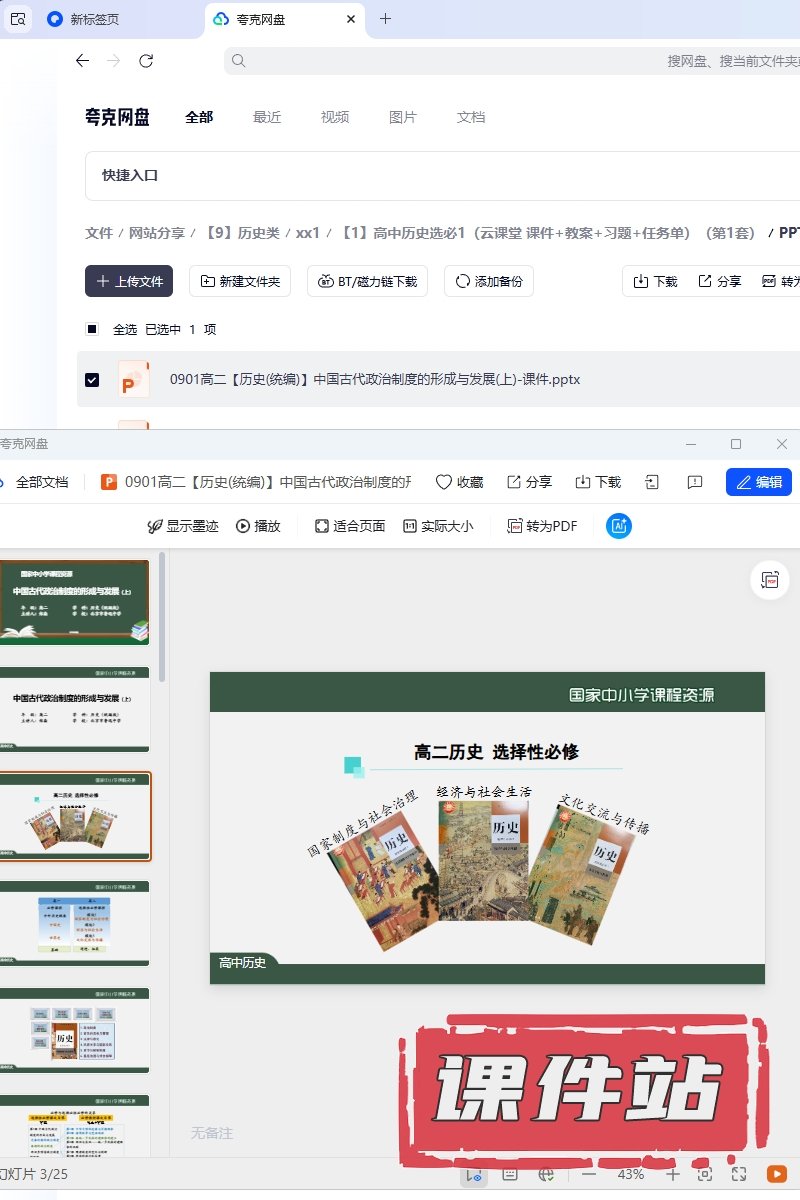Click the AI assistant icon in the viewer toolbar

pyautogui.click(x=619, y=526)
